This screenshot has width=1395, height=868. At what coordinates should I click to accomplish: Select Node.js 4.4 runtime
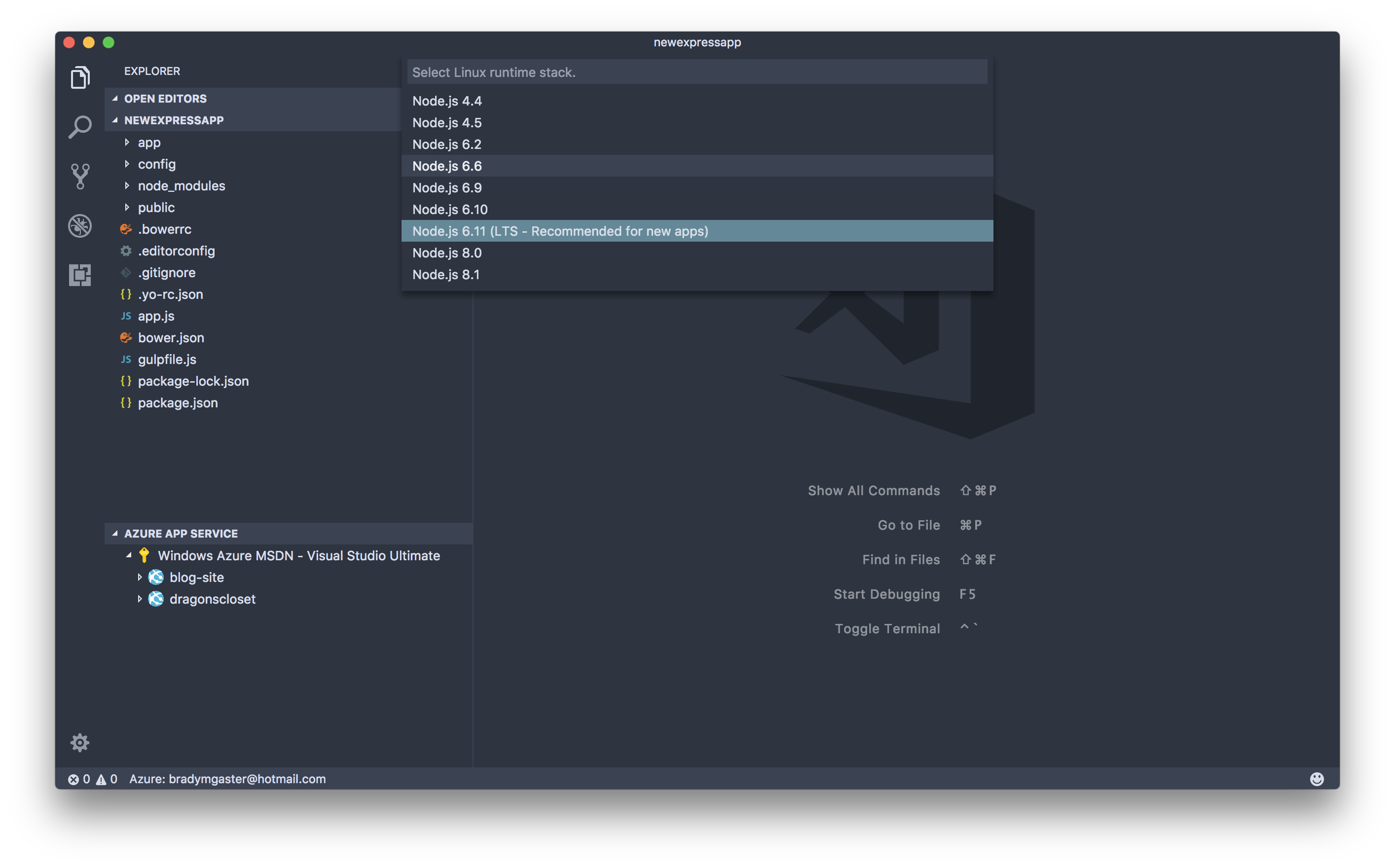click(697, 101)
